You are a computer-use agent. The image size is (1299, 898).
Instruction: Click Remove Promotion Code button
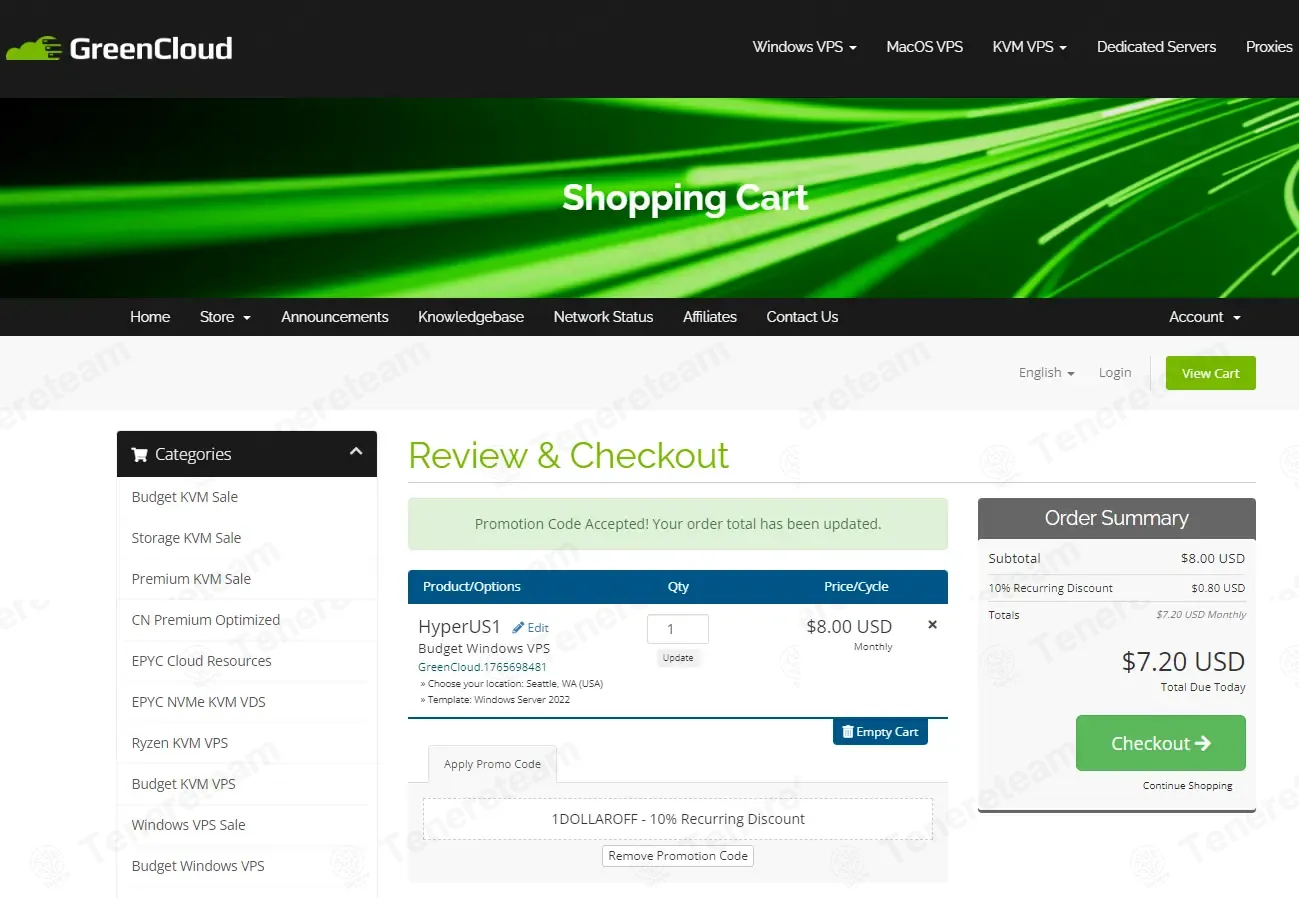678,856
